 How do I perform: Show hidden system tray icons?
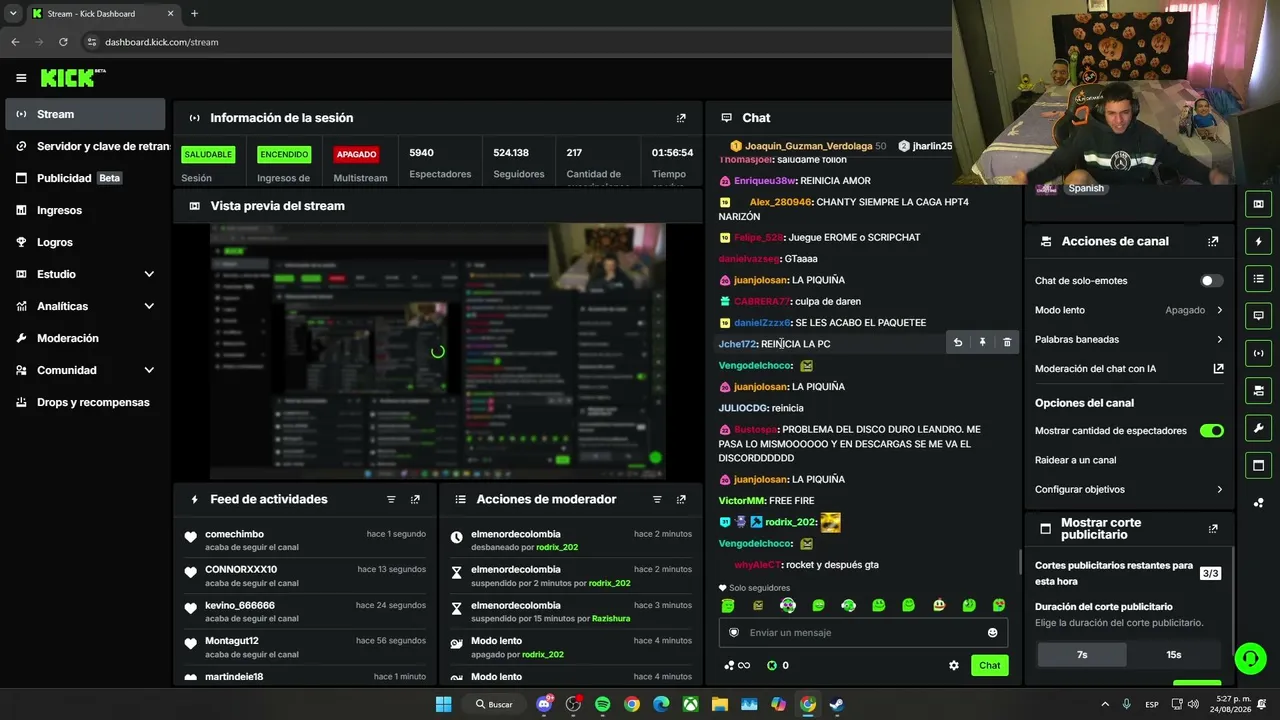pyautogui.click(x=1105, y=704)
